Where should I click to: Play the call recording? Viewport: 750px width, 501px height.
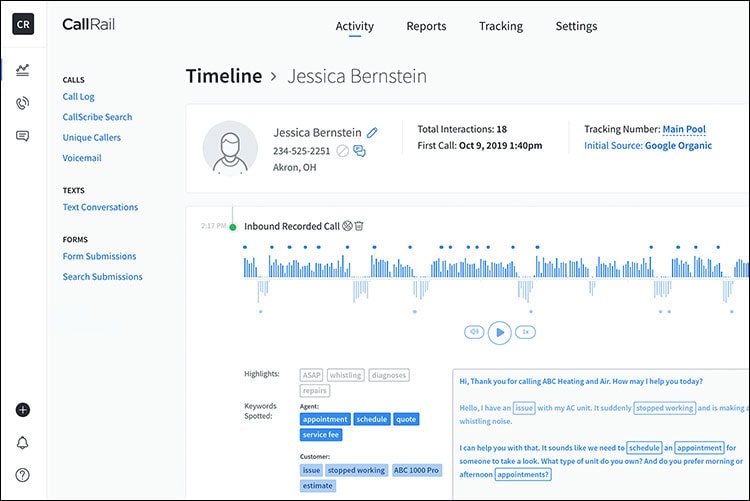click(499, 332)
